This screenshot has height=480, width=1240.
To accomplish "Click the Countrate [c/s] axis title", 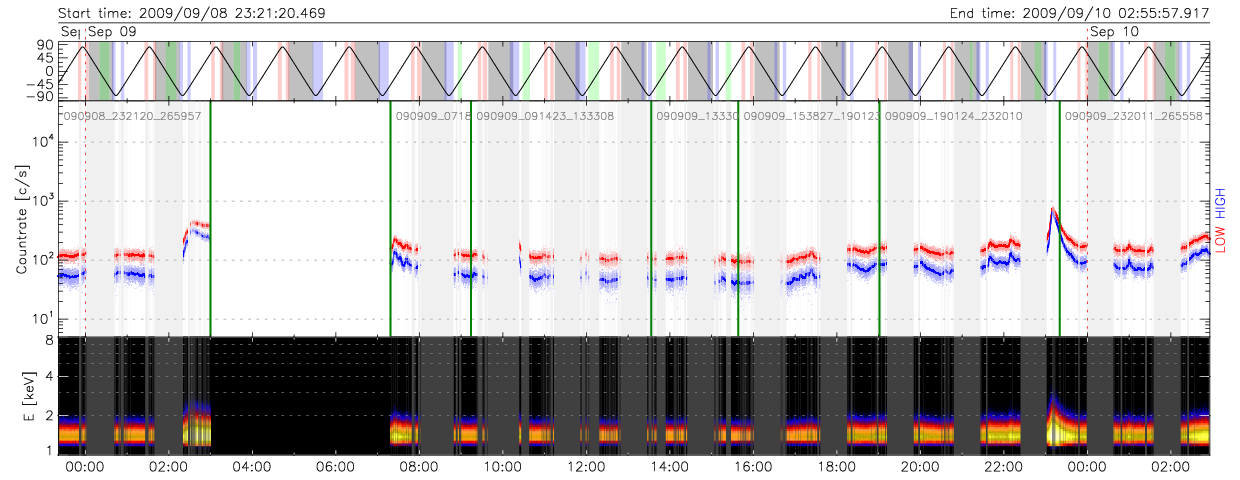I will 22,220.
